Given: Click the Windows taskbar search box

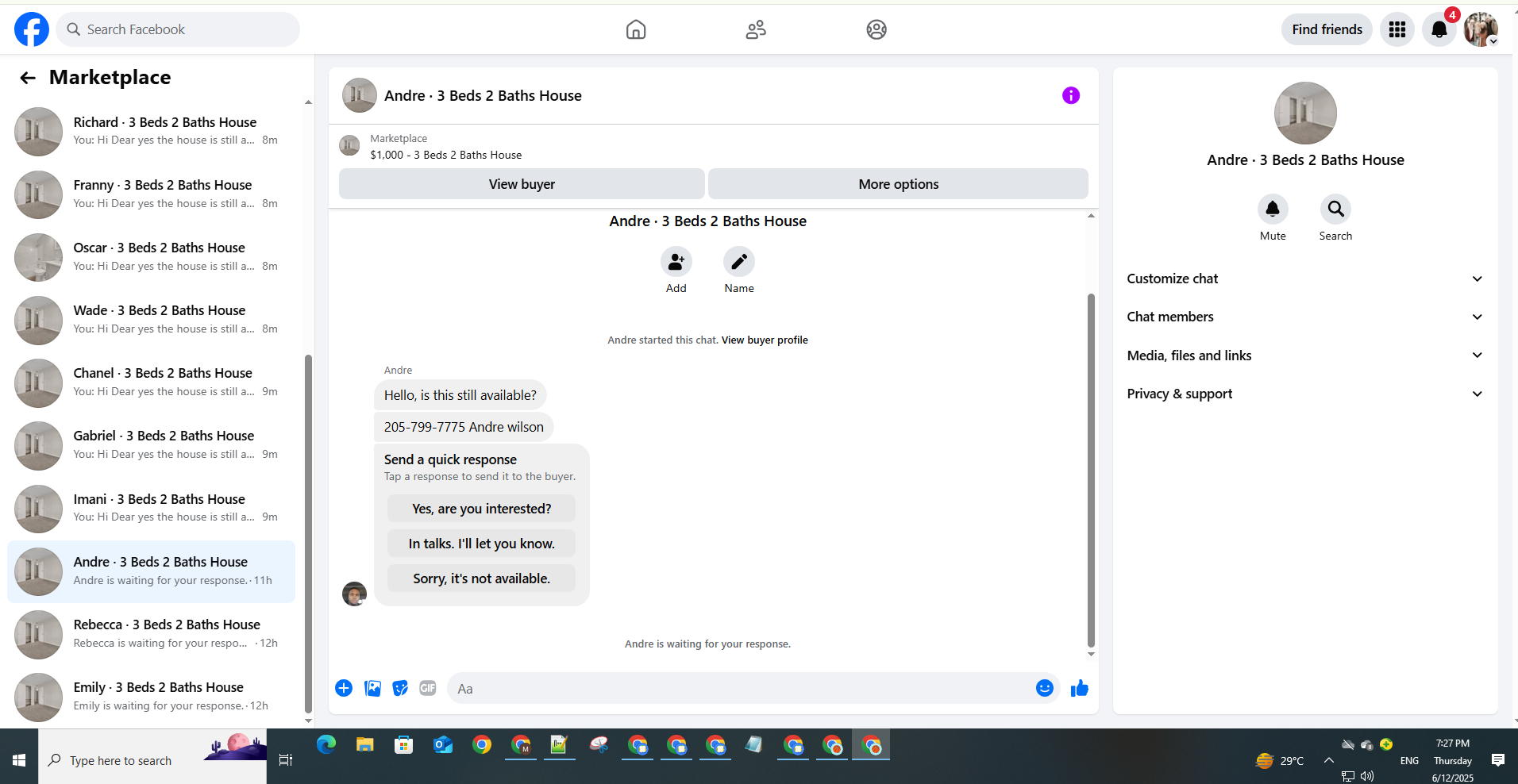Looking at the screenshot, I should point(152,760).
